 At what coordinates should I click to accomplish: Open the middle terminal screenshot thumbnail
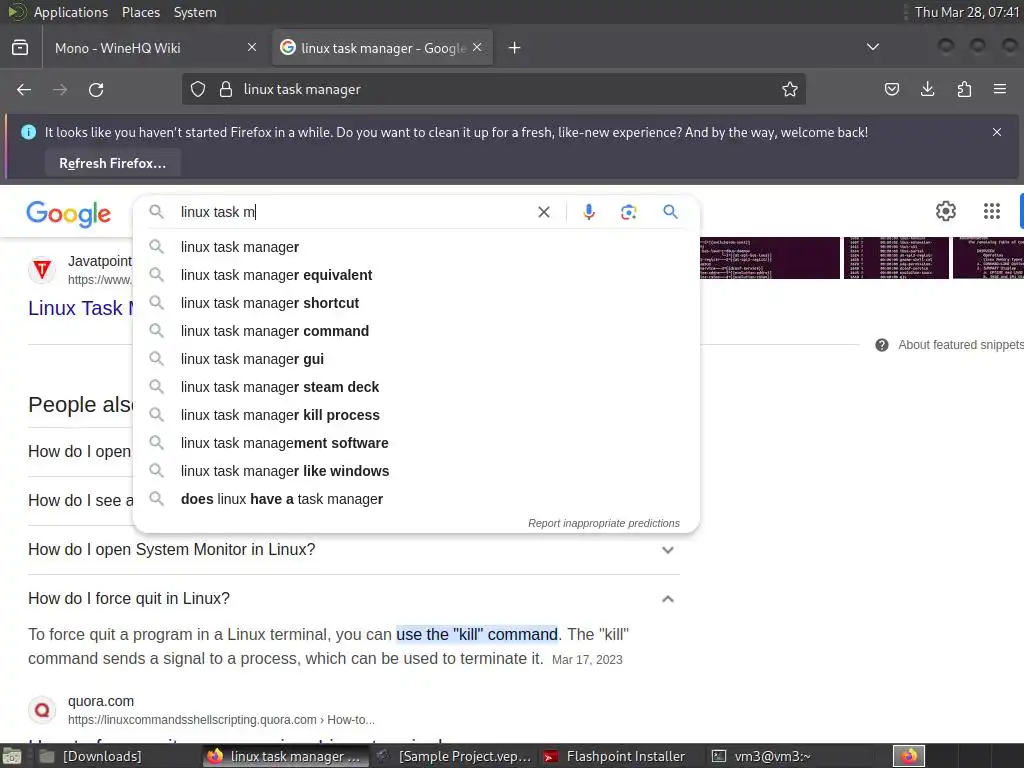896,258
